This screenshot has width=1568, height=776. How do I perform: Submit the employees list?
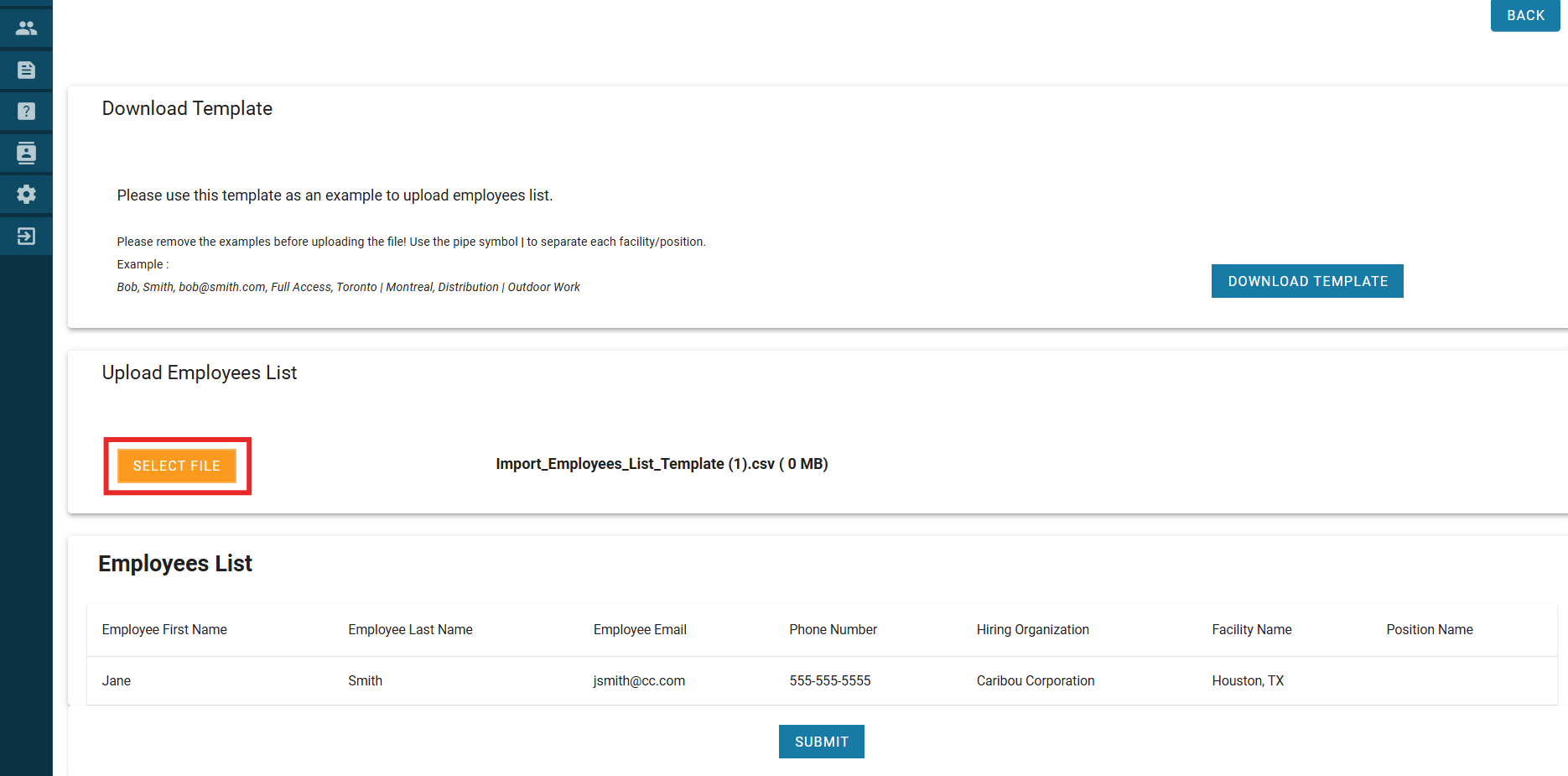821,742
